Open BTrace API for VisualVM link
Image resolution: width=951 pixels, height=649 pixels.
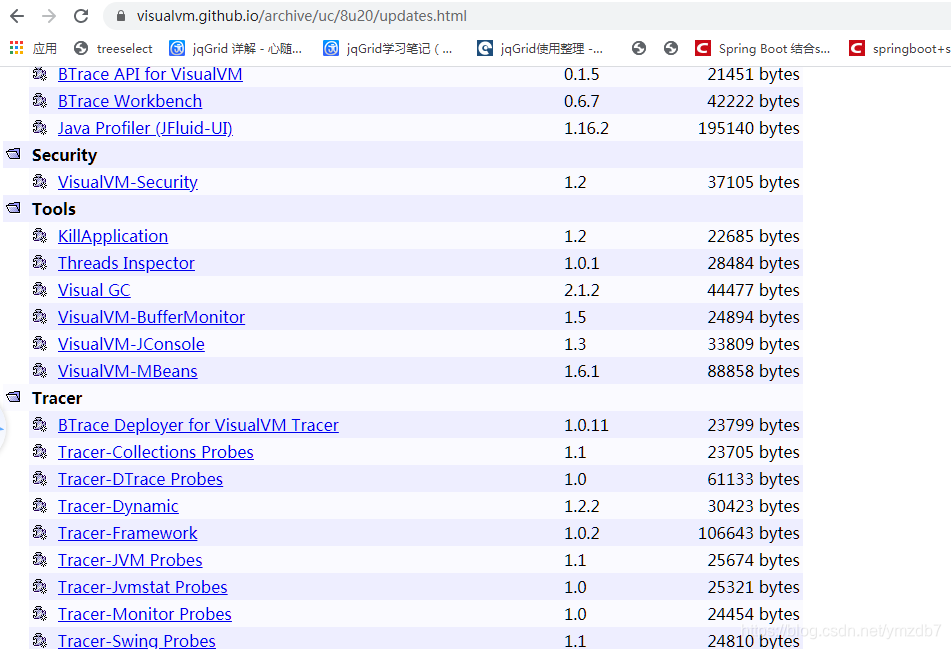150,74
